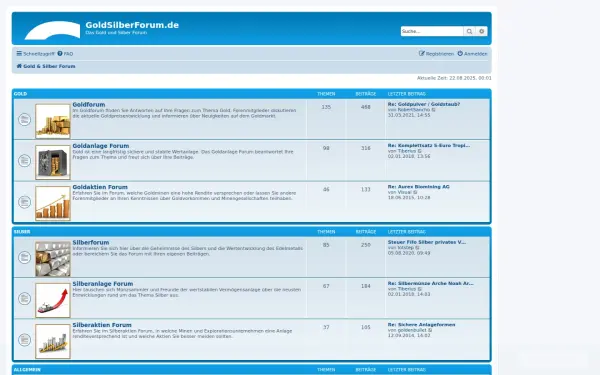Click Registrieren to sign up
600x375 pixels.
click(x=436, y=54)
